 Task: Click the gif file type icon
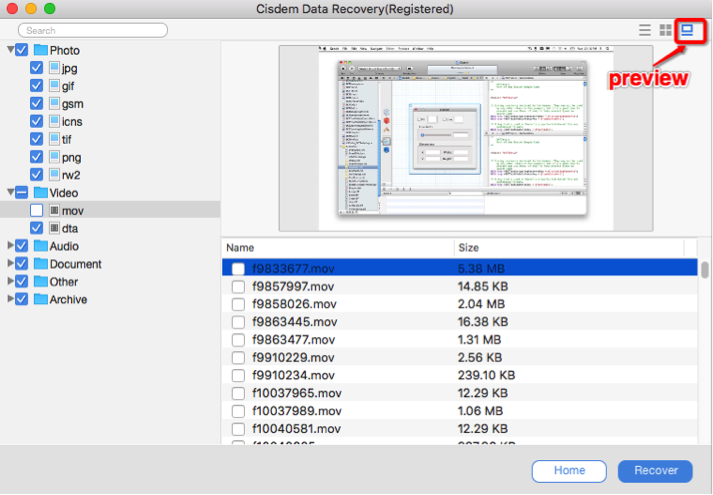click(54, 85)
